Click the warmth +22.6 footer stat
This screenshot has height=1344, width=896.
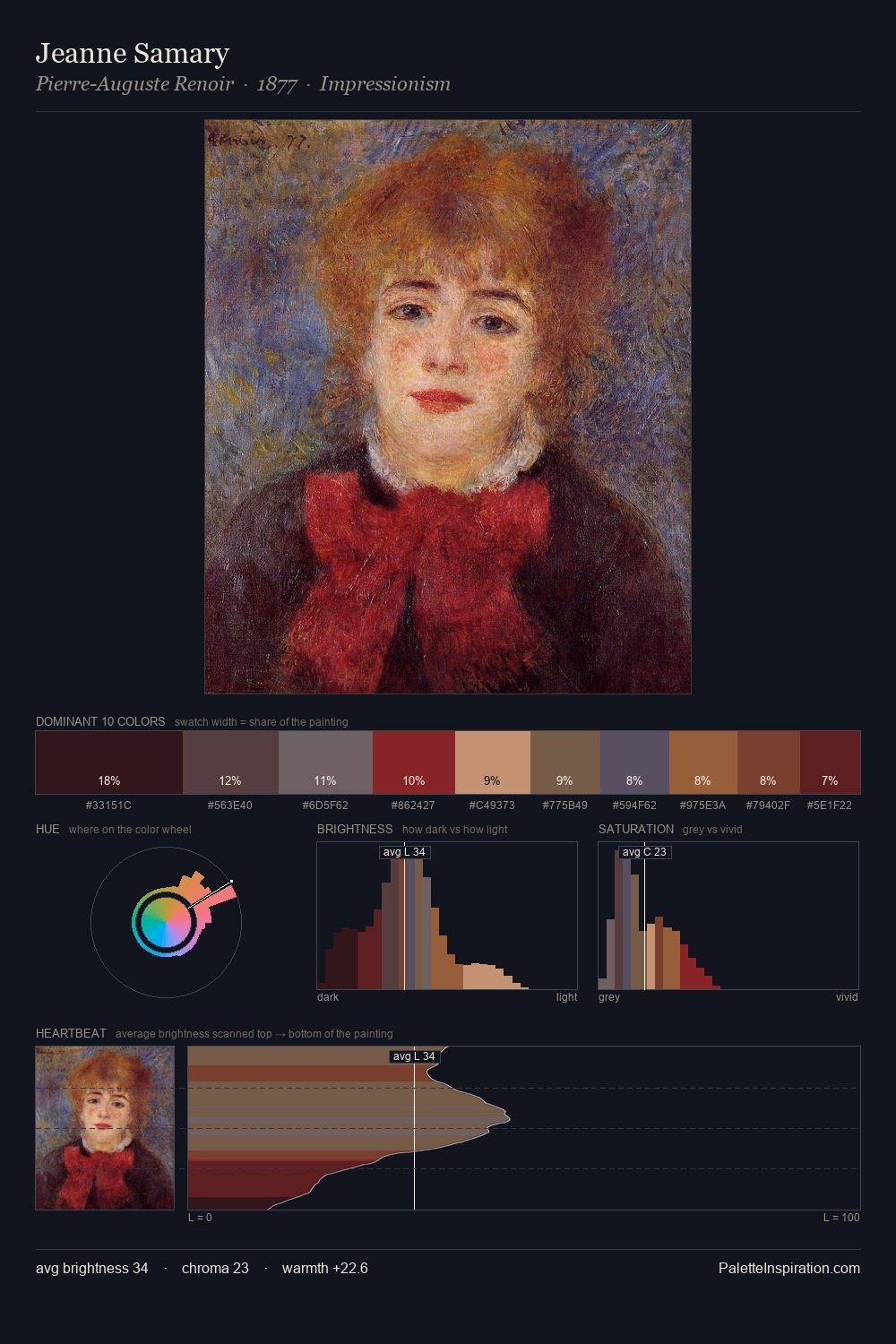click(325, 1269)
